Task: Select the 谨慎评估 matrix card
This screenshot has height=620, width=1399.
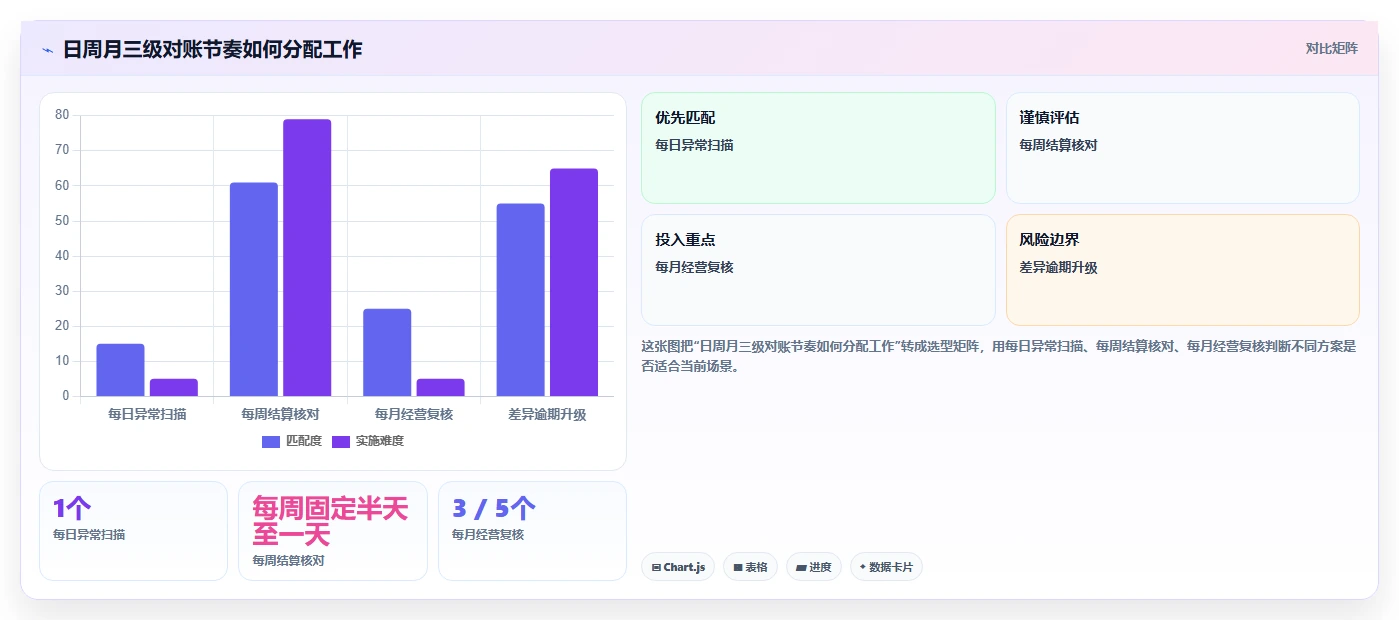Action: point(1183,148)
